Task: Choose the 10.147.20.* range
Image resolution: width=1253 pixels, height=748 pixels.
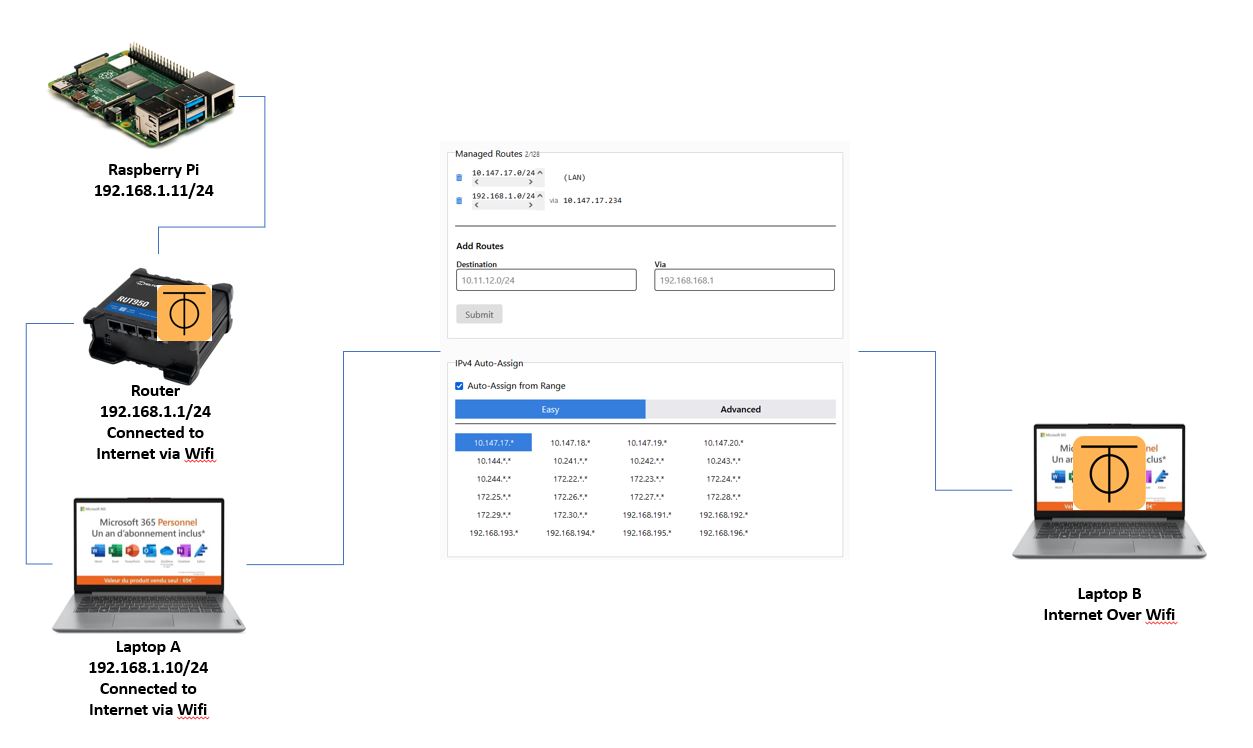Action: click(723, 442)
